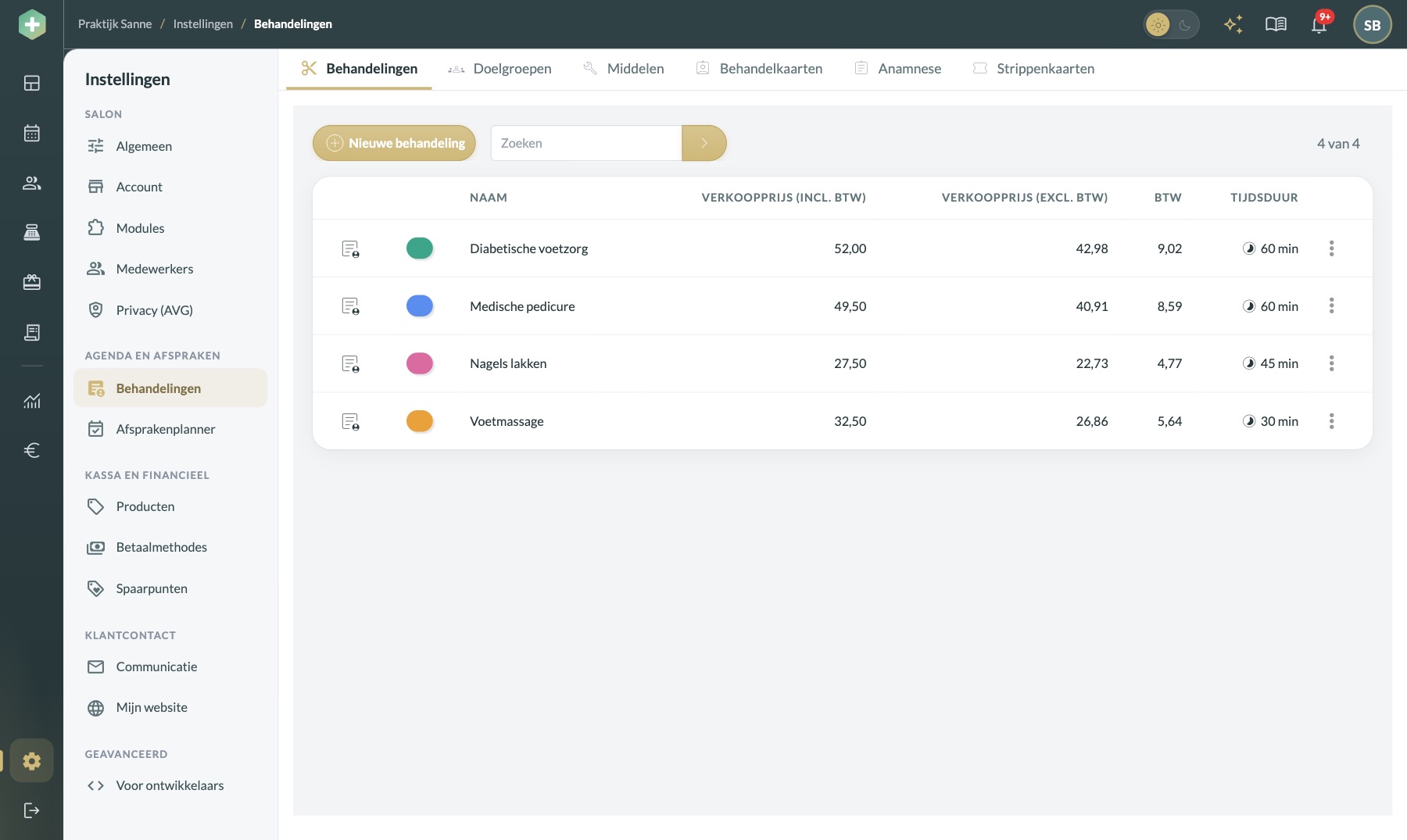Open the clients icon in left rail
Viewport: 1407px width, 840px height.
coord(32,183)
